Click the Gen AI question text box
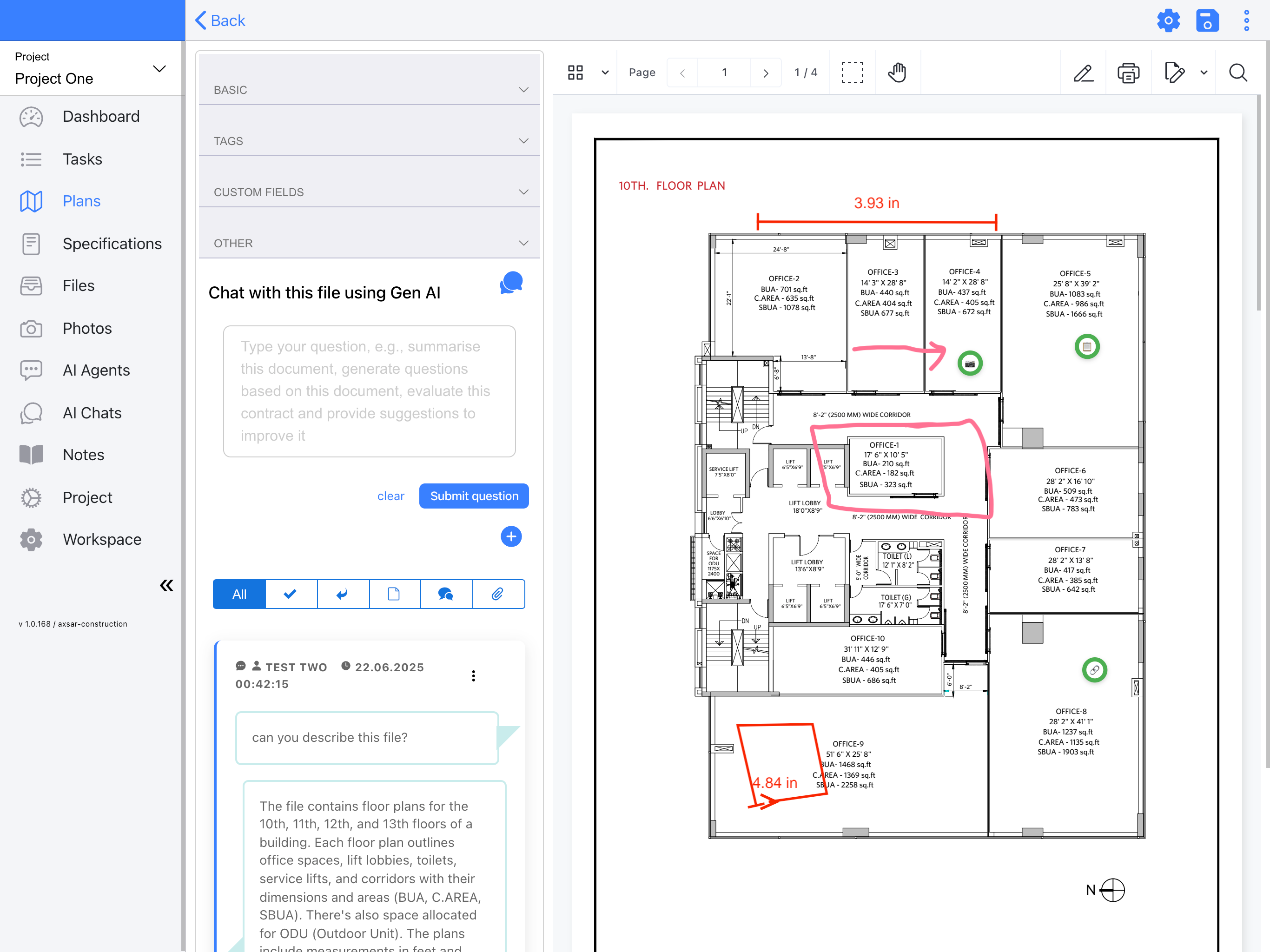 coord(369,391)
